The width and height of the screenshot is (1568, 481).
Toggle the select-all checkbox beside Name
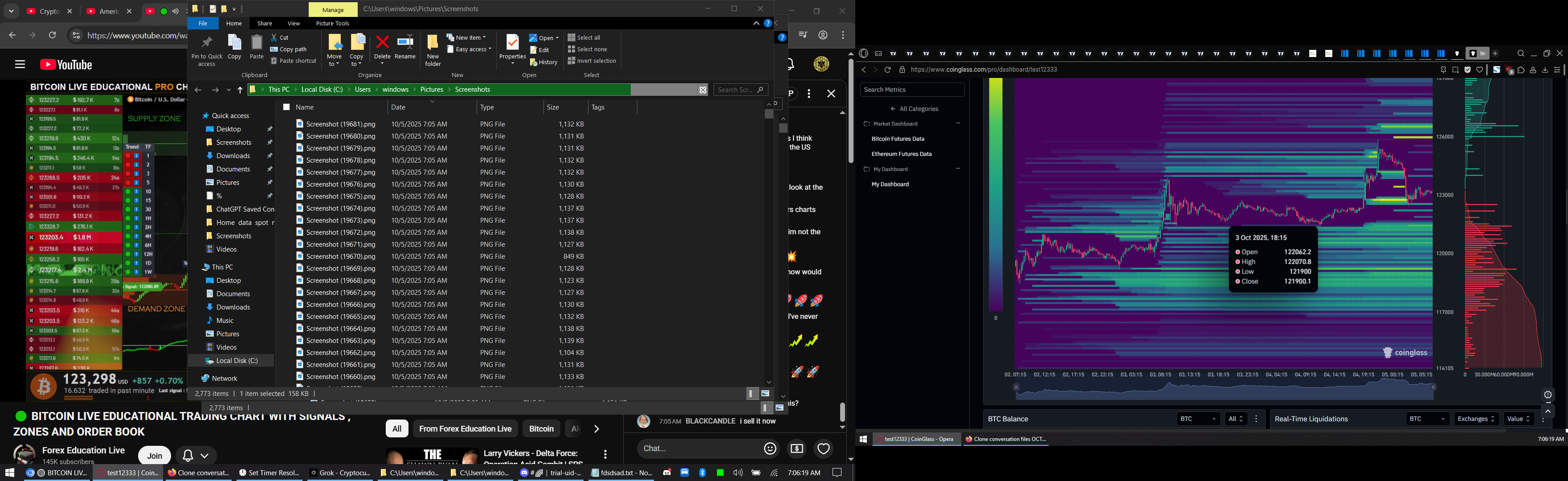coord(286,107)
